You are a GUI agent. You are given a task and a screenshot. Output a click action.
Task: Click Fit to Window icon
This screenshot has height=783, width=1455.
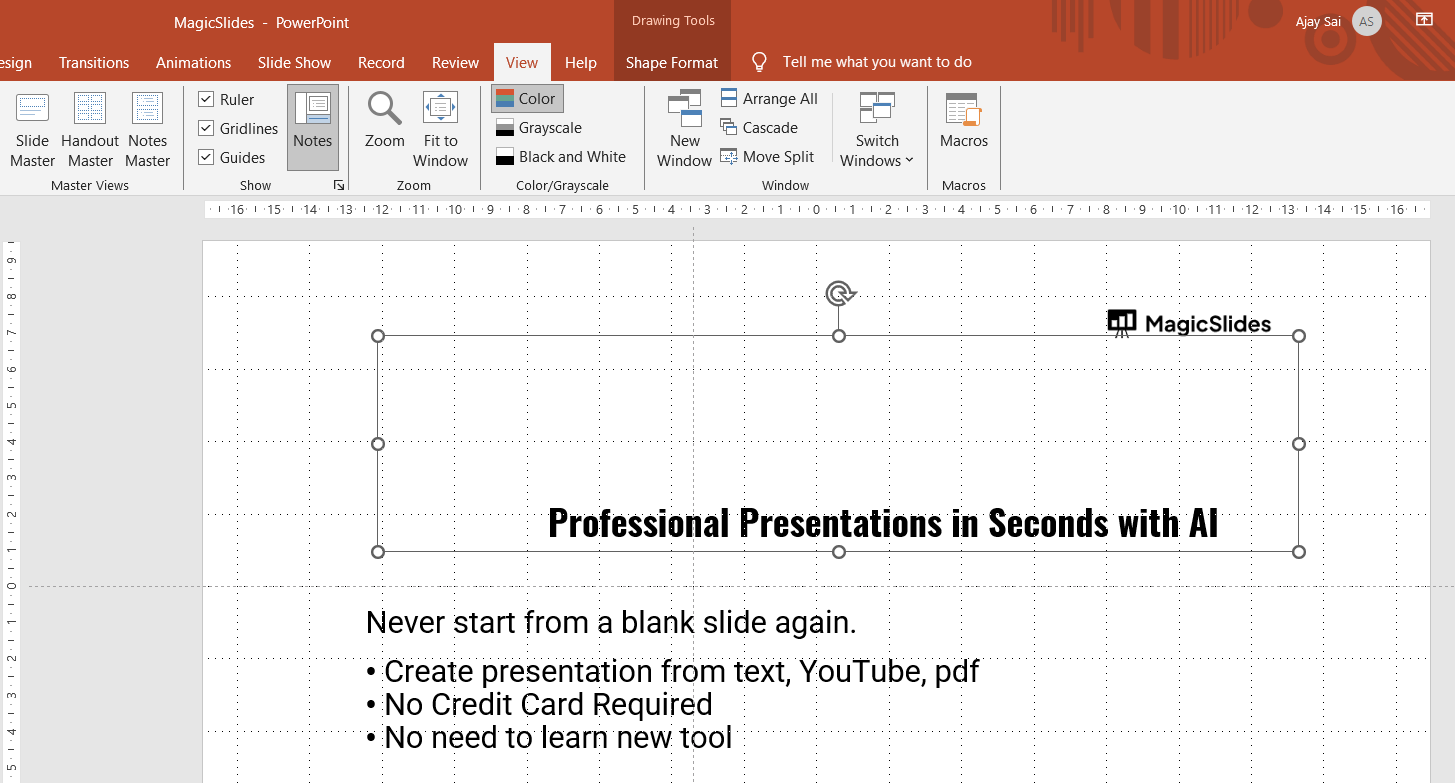click(440, 109)
